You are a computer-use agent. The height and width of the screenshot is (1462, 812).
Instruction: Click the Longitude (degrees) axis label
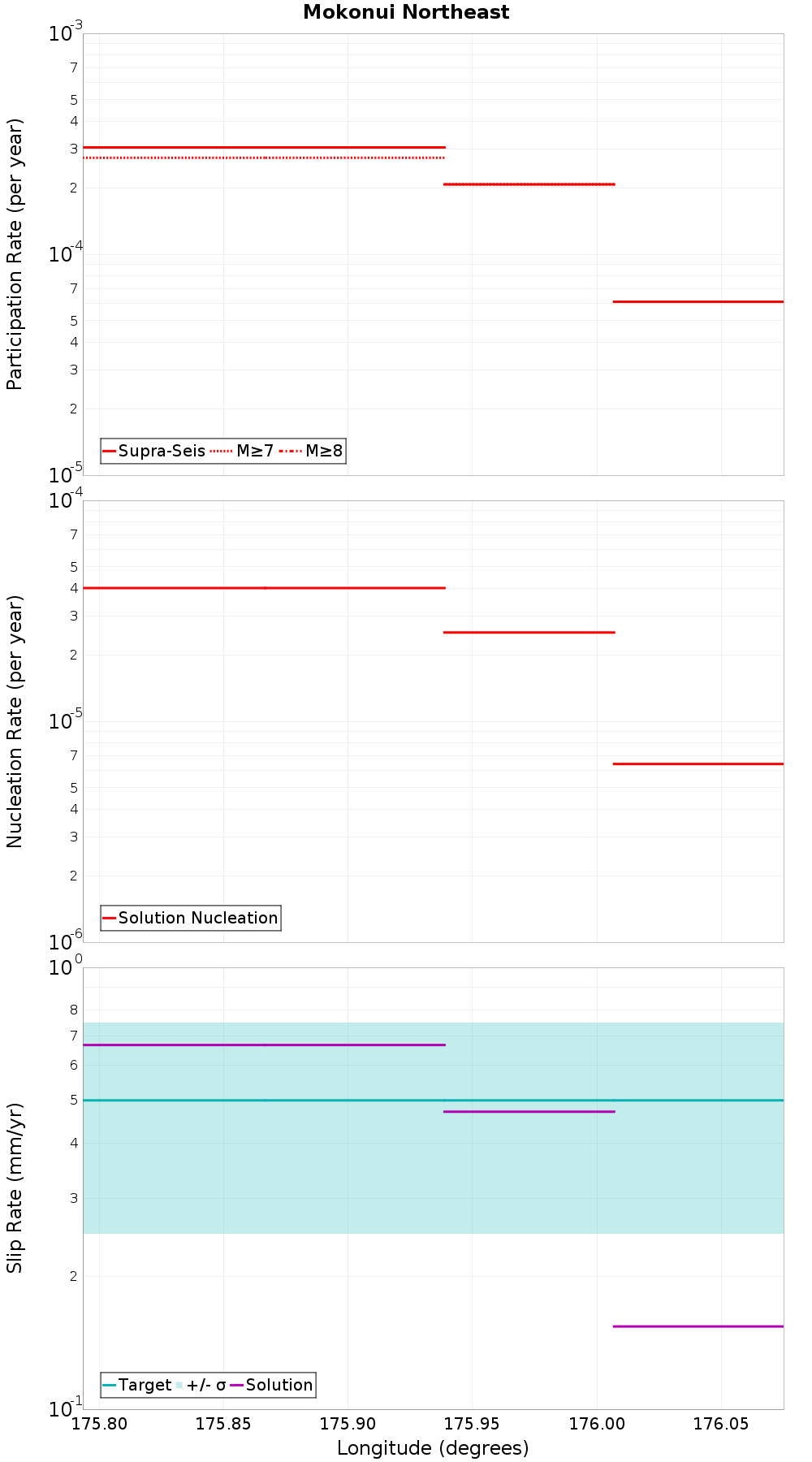[433, 1447]
